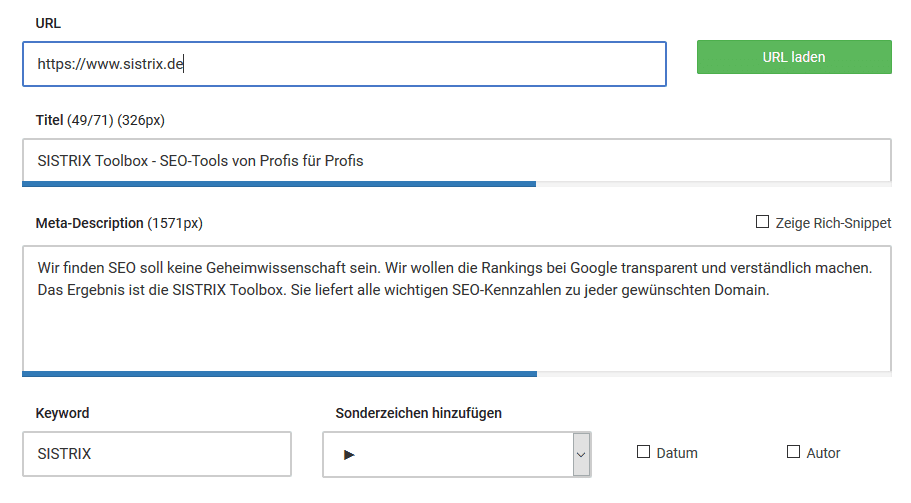911x503 pixels.
Task: Enable the Zeige Rich-Snippet checkbox
Action: [762, 222]
